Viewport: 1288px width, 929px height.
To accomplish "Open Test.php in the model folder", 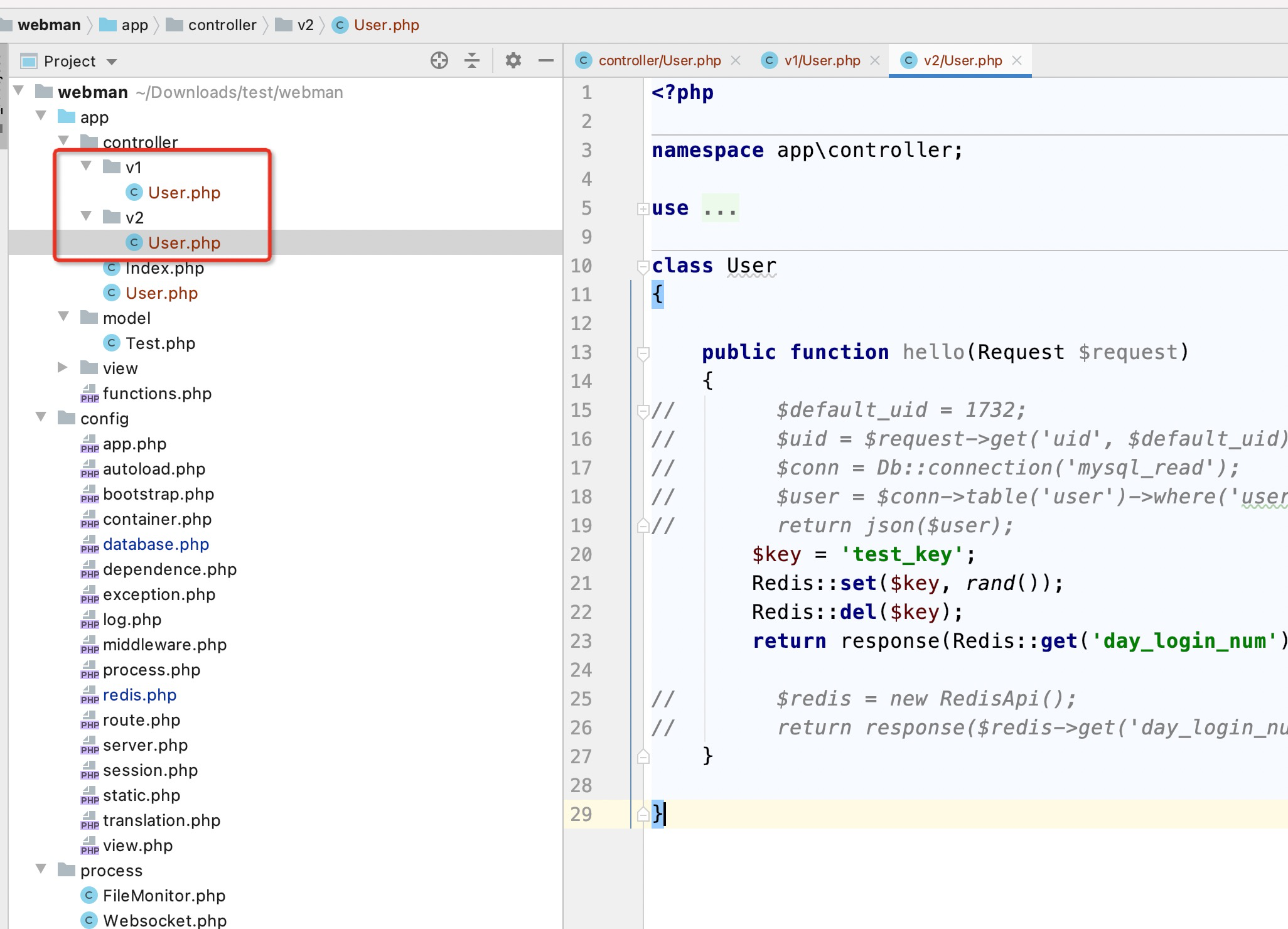I will (x=160, y=343).
